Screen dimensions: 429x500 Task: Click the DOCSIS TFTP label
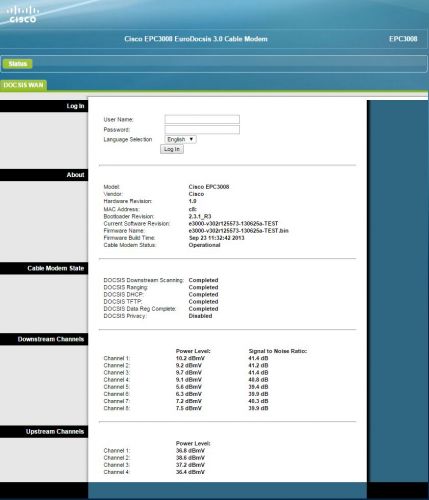[123, 302]
